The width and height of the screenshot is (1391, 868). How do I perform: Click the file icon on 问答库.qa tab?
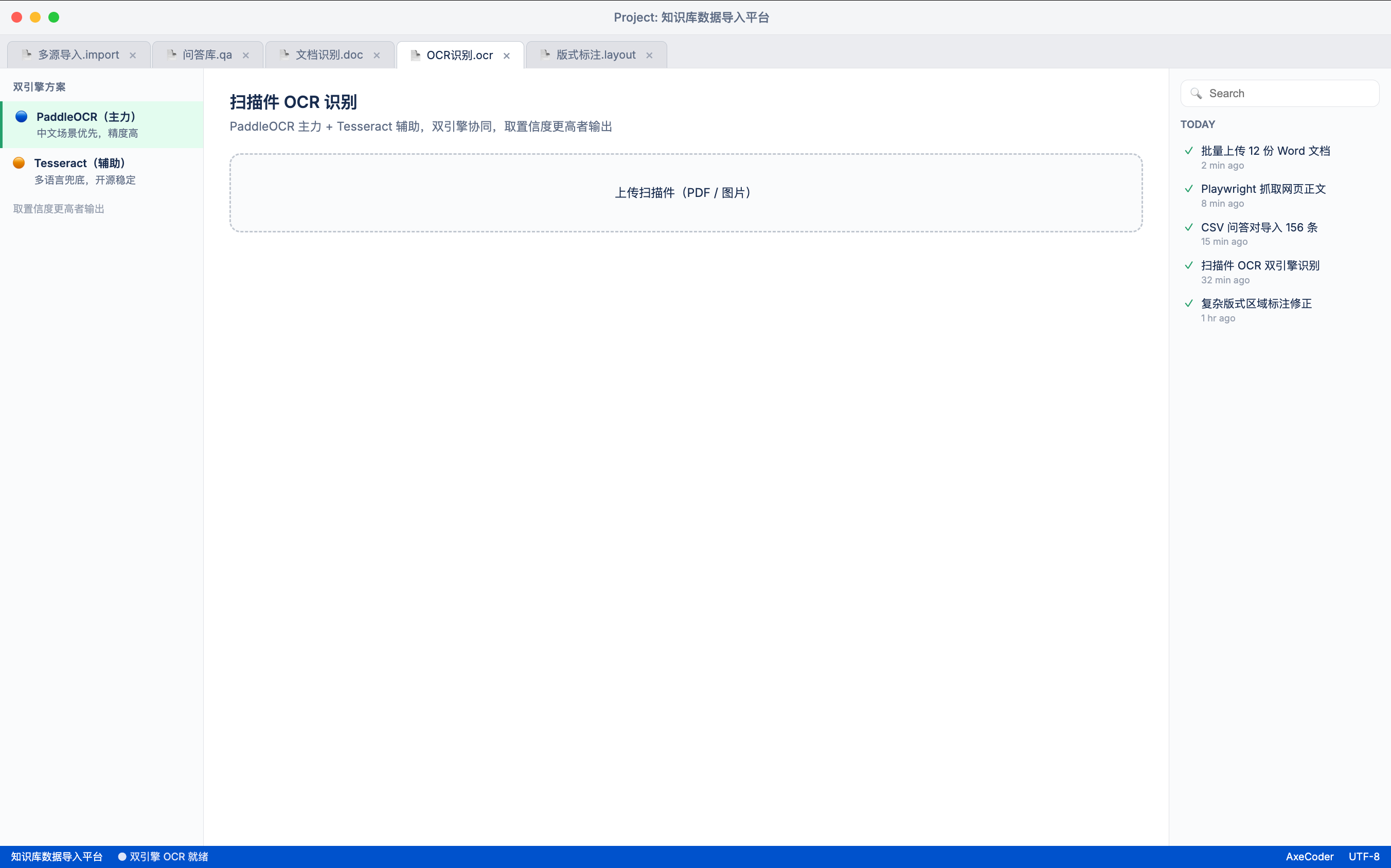(x=171, y=55)
